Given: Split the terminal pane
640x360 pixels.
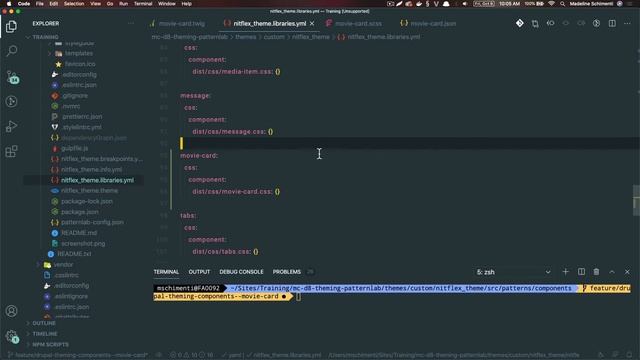Looking at the screenshot, I should (x=581, y=271).
